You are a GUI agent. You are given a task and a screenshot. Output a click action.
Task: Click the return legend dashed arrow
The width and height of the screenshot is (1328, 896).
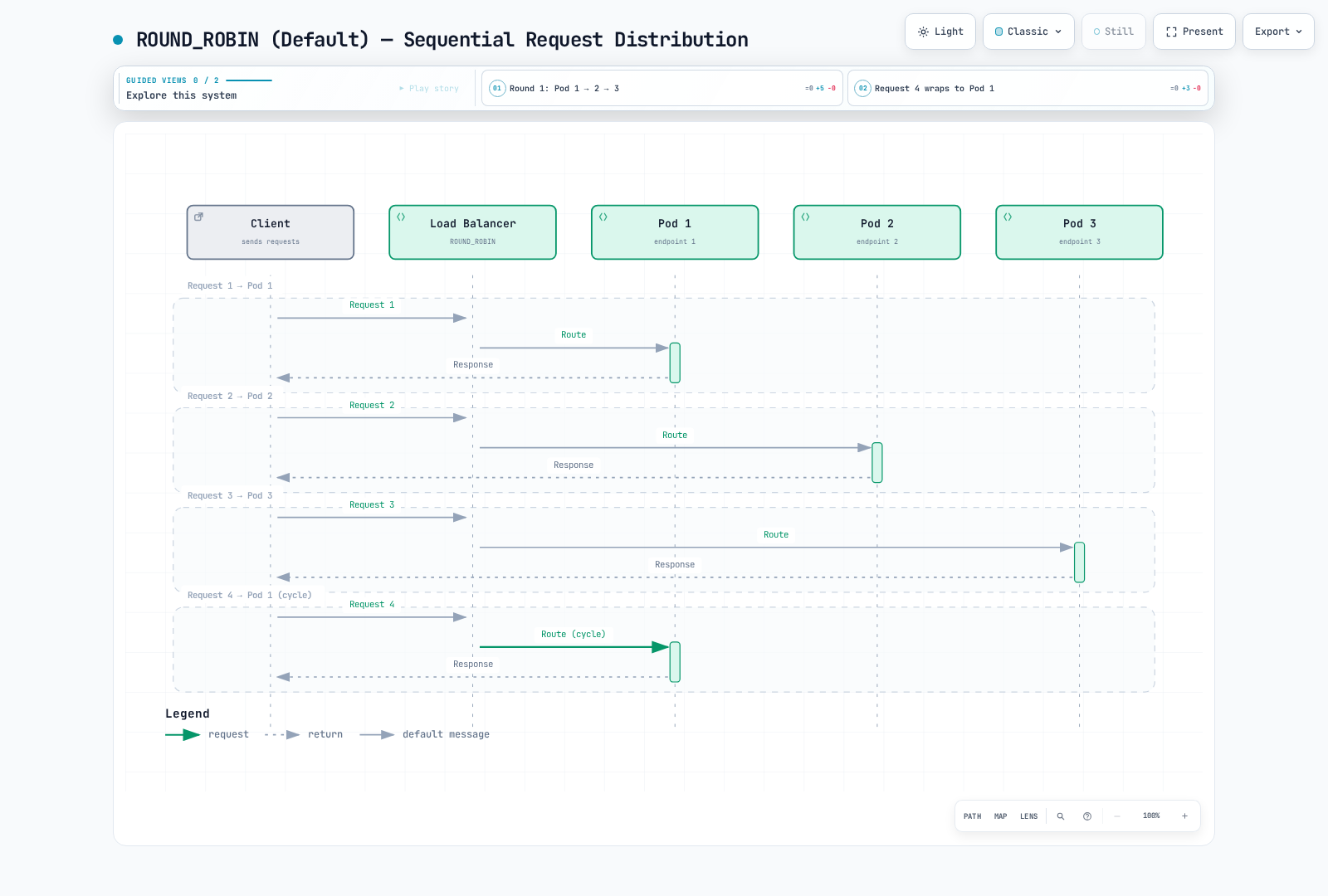pos(282,735)
